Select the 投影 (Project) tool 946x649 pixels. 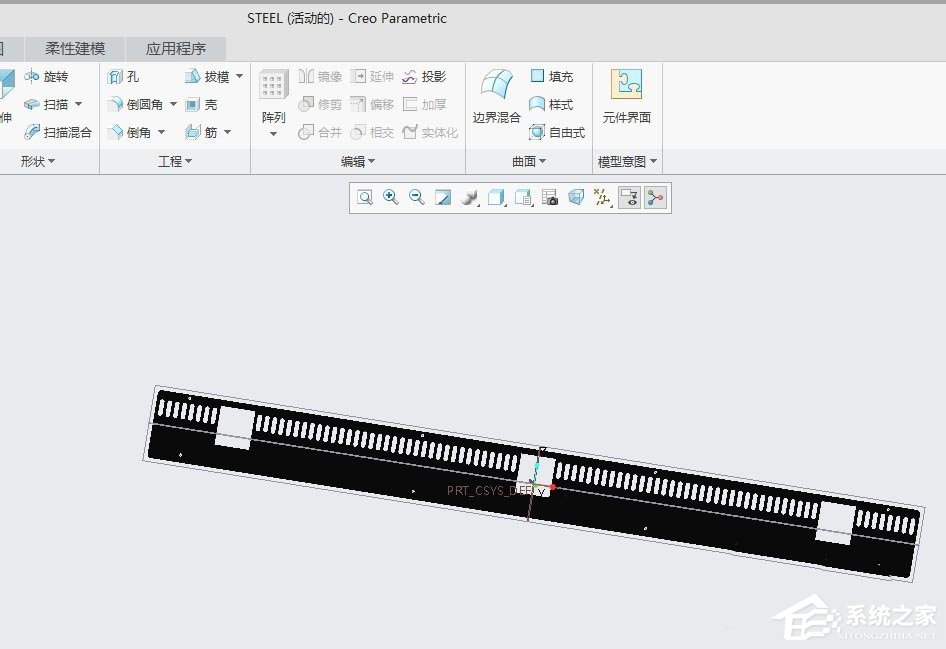click(428, 75)
